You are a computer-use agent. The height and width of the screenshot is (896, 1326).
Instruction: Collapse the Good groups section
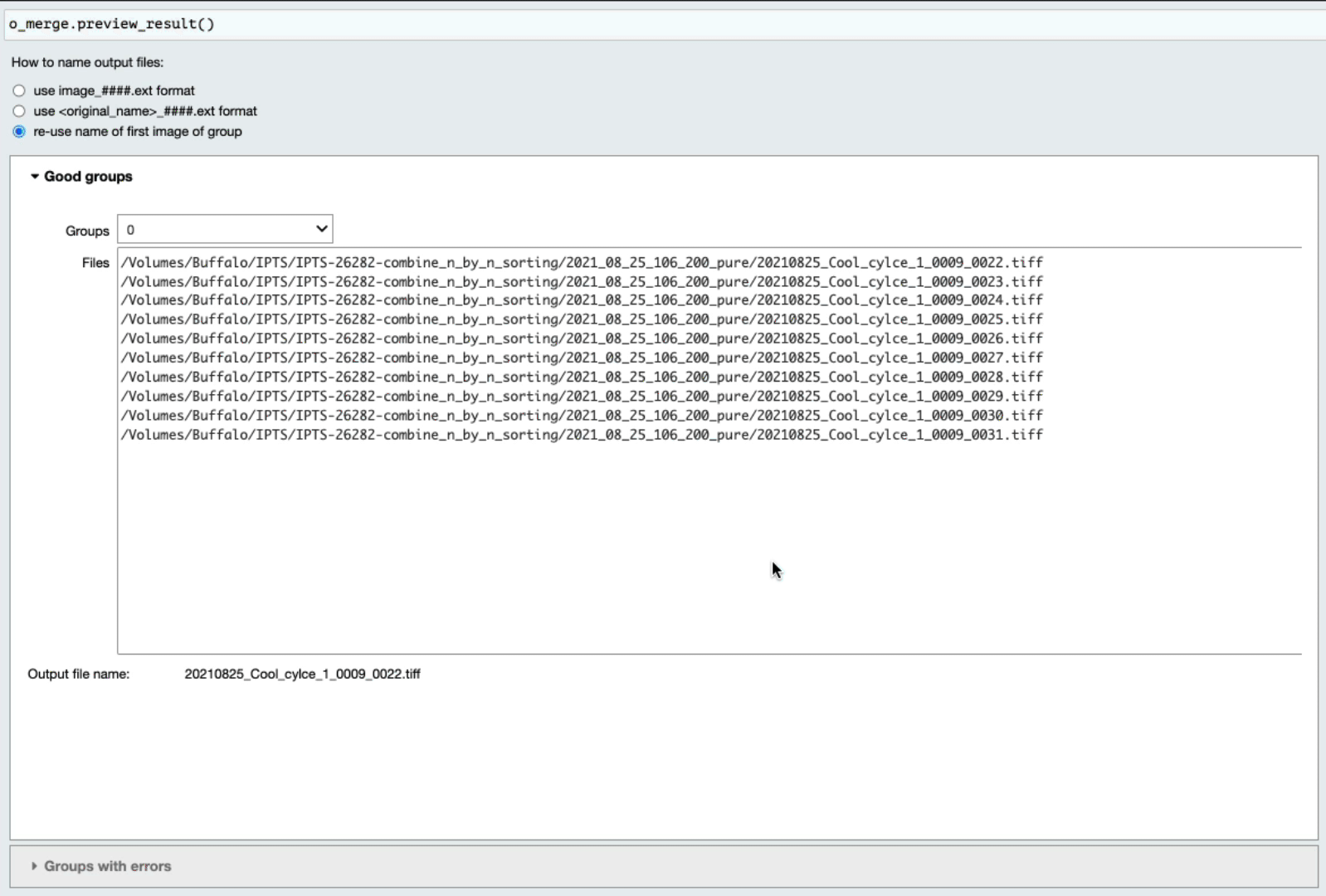pyautogui.click(x=81, y=177)
